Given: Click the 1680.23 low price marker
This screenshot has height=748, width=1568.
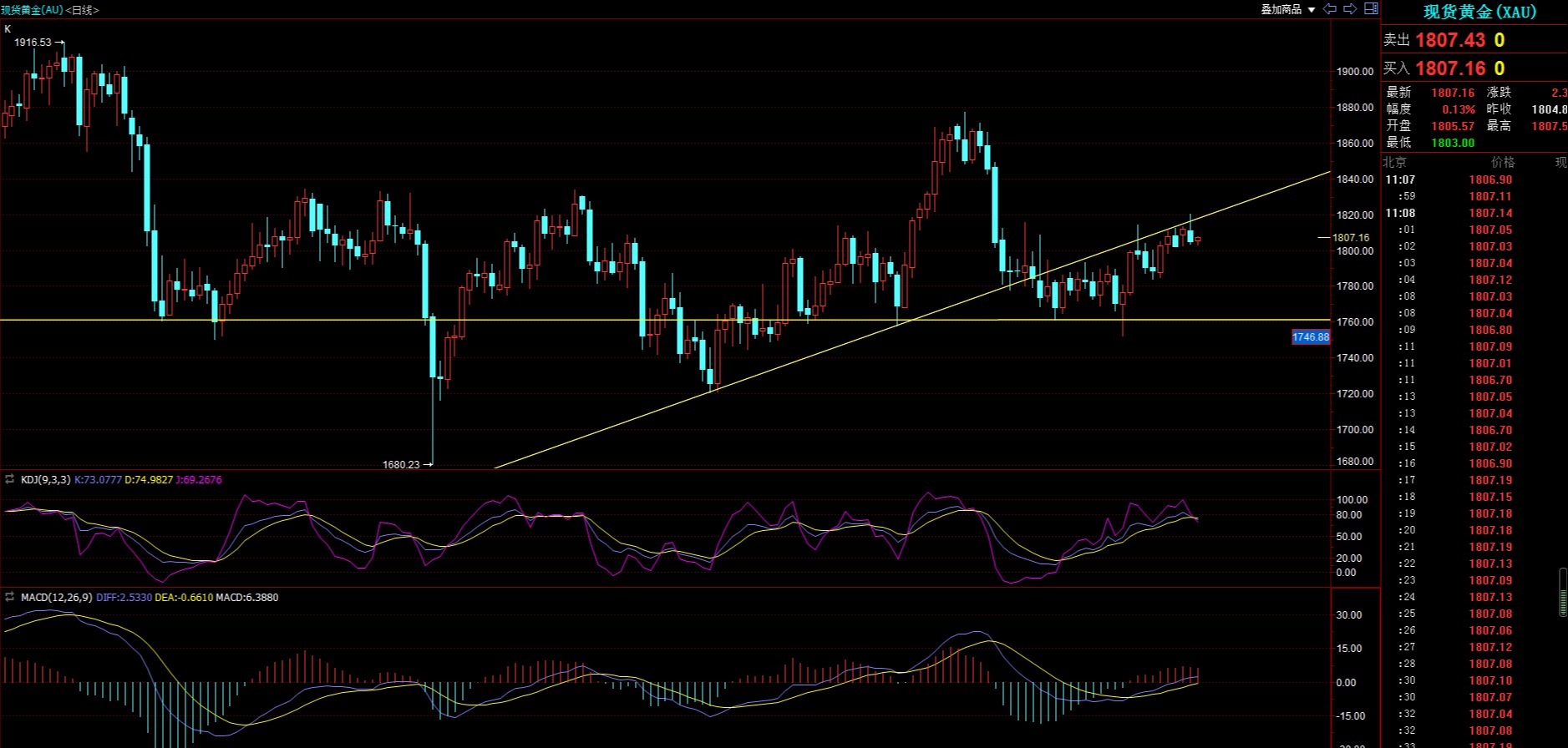Looking at the screenshot, I should [x=401, y=465].
